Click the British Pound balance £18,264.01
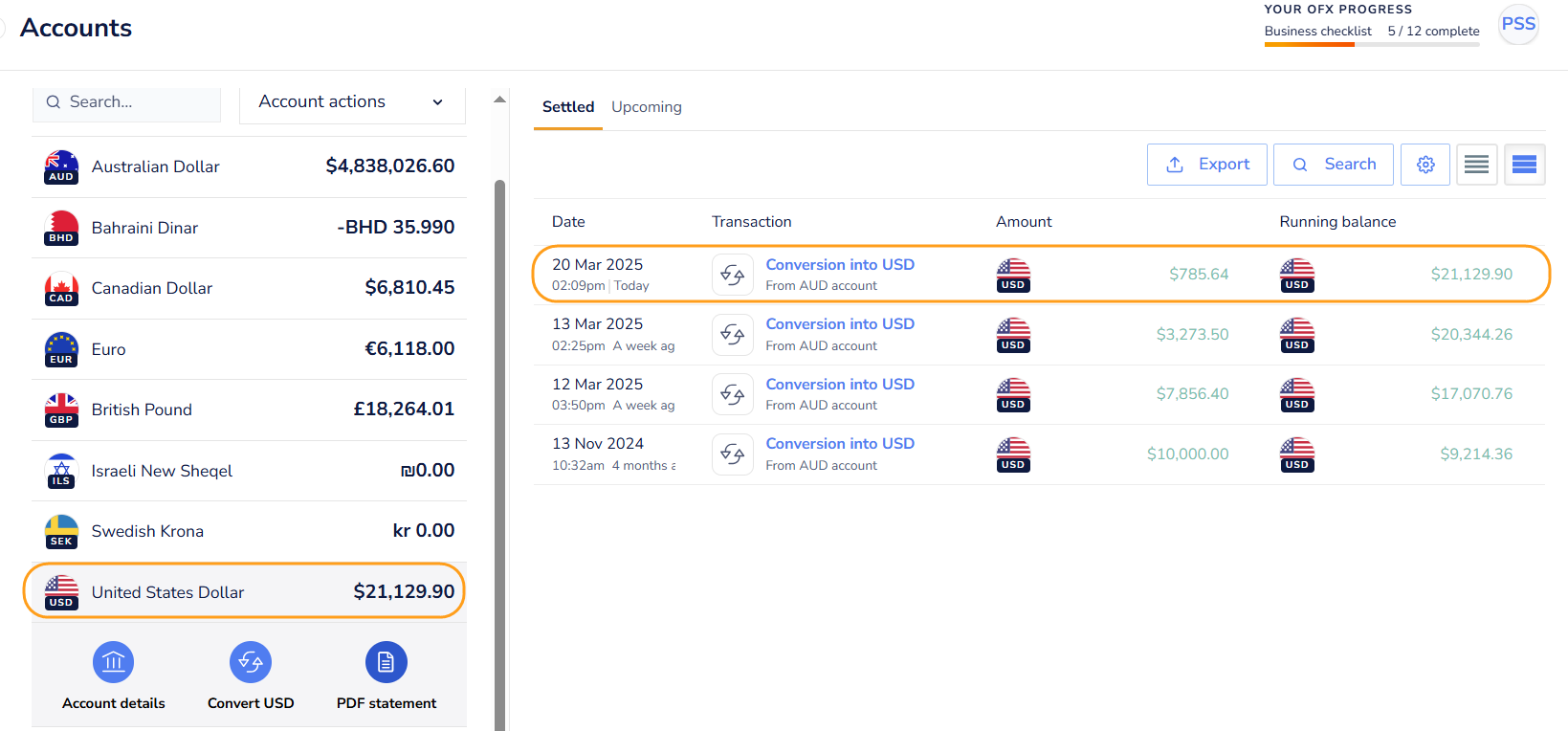 point(404,410)
